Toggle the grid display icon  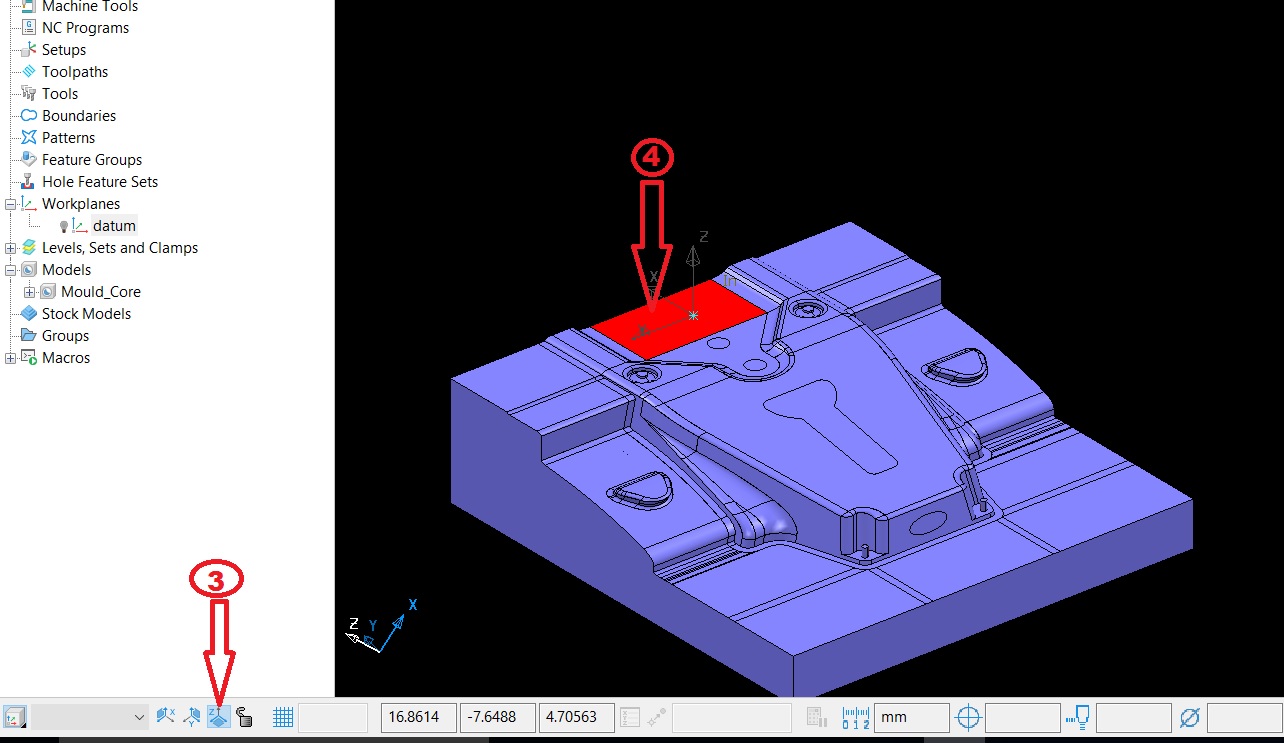(x=283, y=717)
